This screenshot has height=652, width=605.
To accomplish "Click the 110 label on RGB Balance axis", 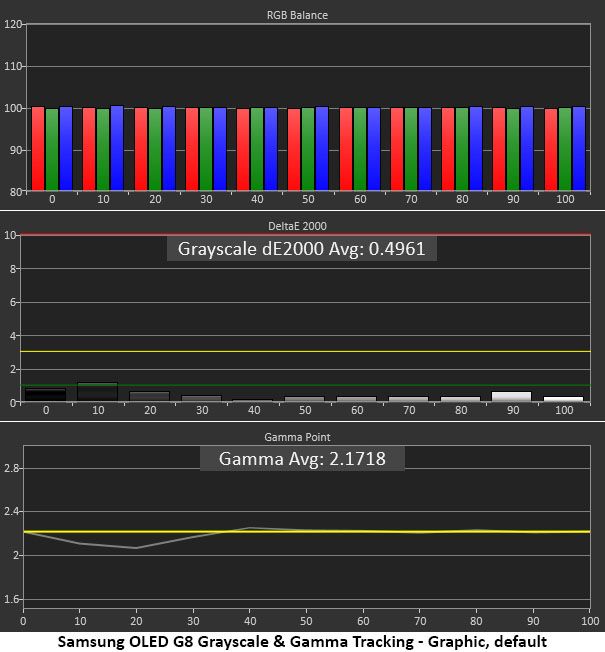I will [12, 66].
